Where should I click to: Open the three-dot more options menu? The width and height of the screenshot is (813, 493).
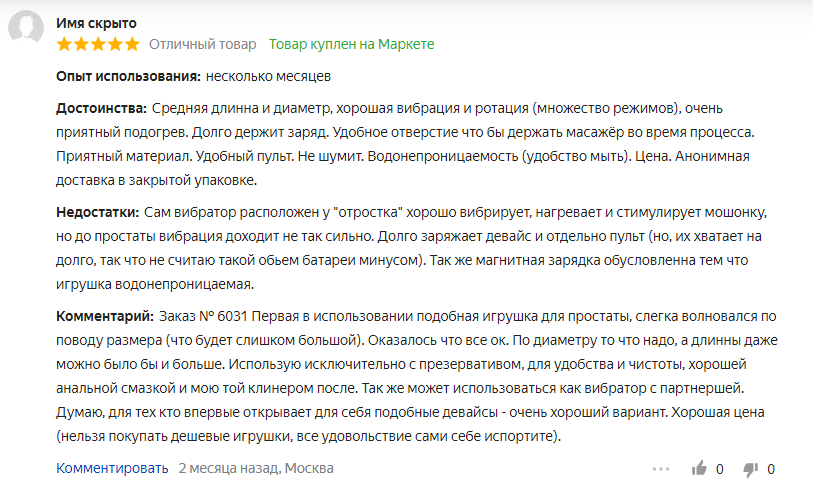[661, 468]
